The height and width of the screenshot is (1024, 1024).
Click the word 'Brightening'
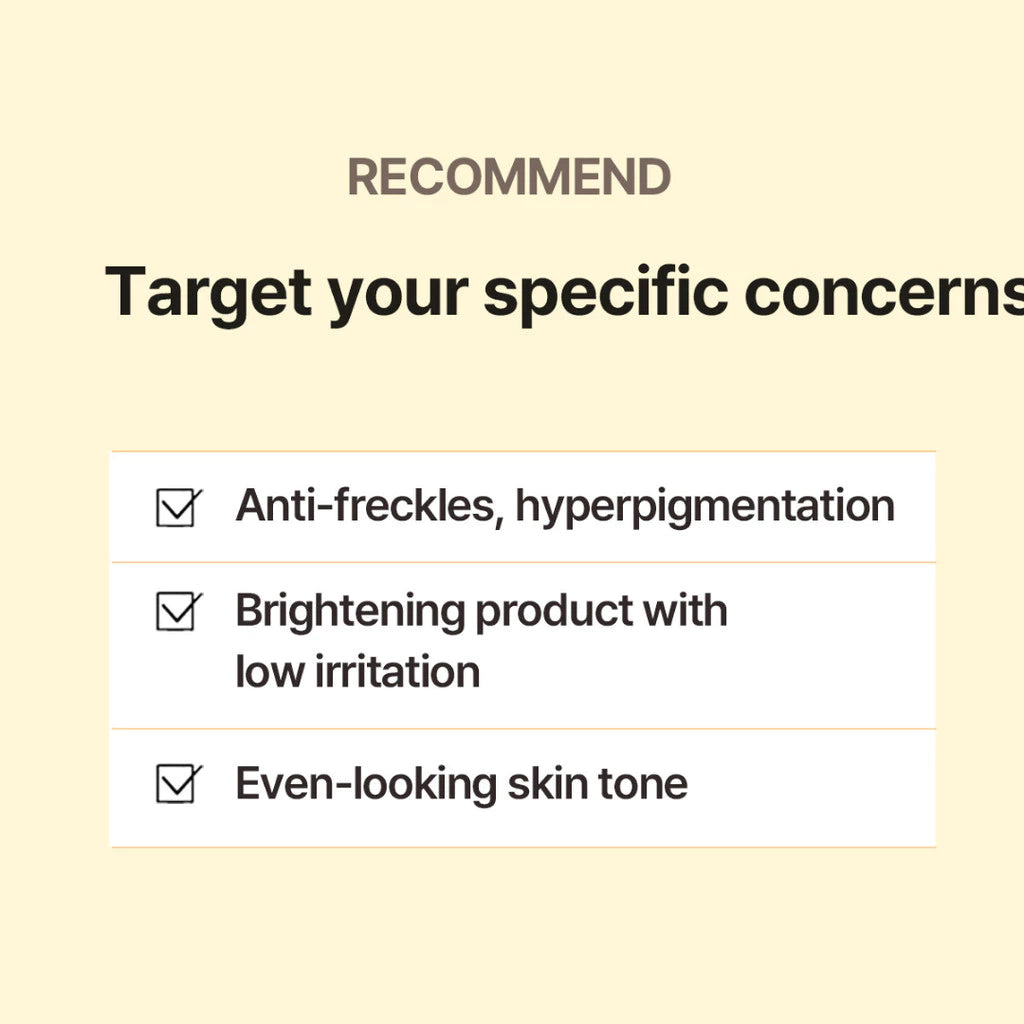point(350,611)
